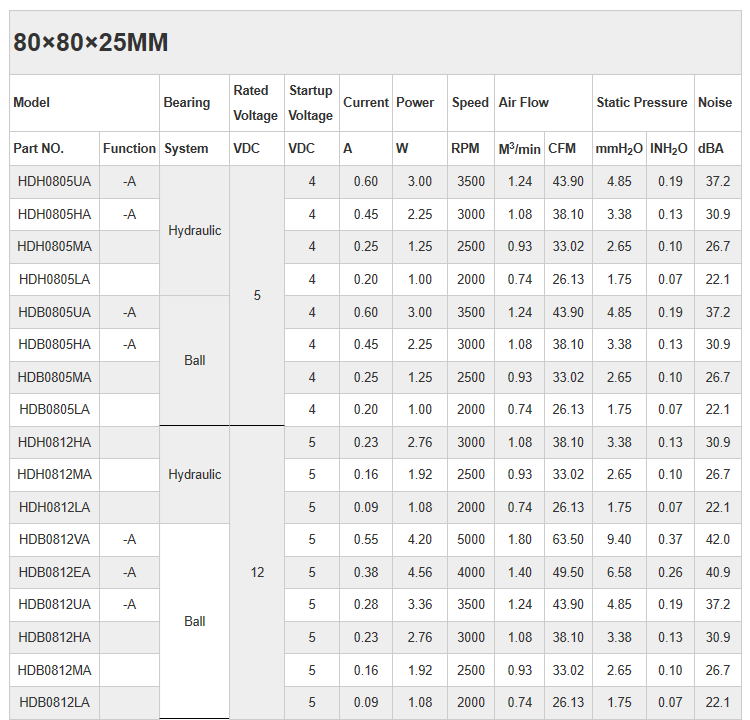750x720 pixels.
Task: Select the HDH0805UA part number cell
Action: click(x=54, y=182)
